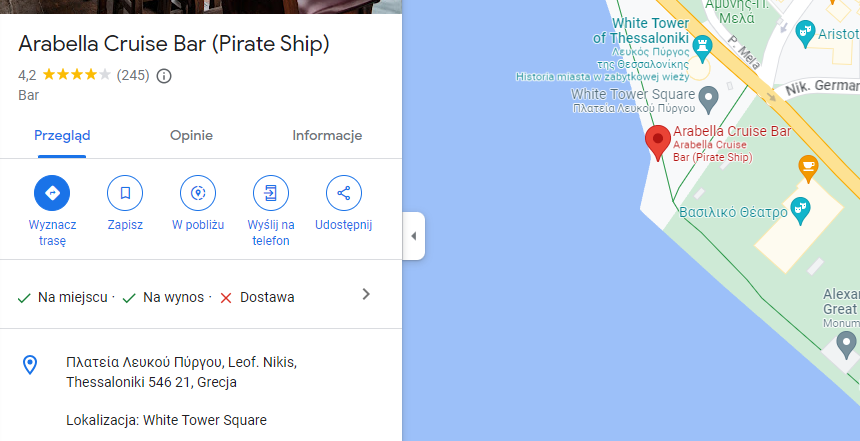
Task: Share place using Udostępnij icon
Action: click(343, 192)
